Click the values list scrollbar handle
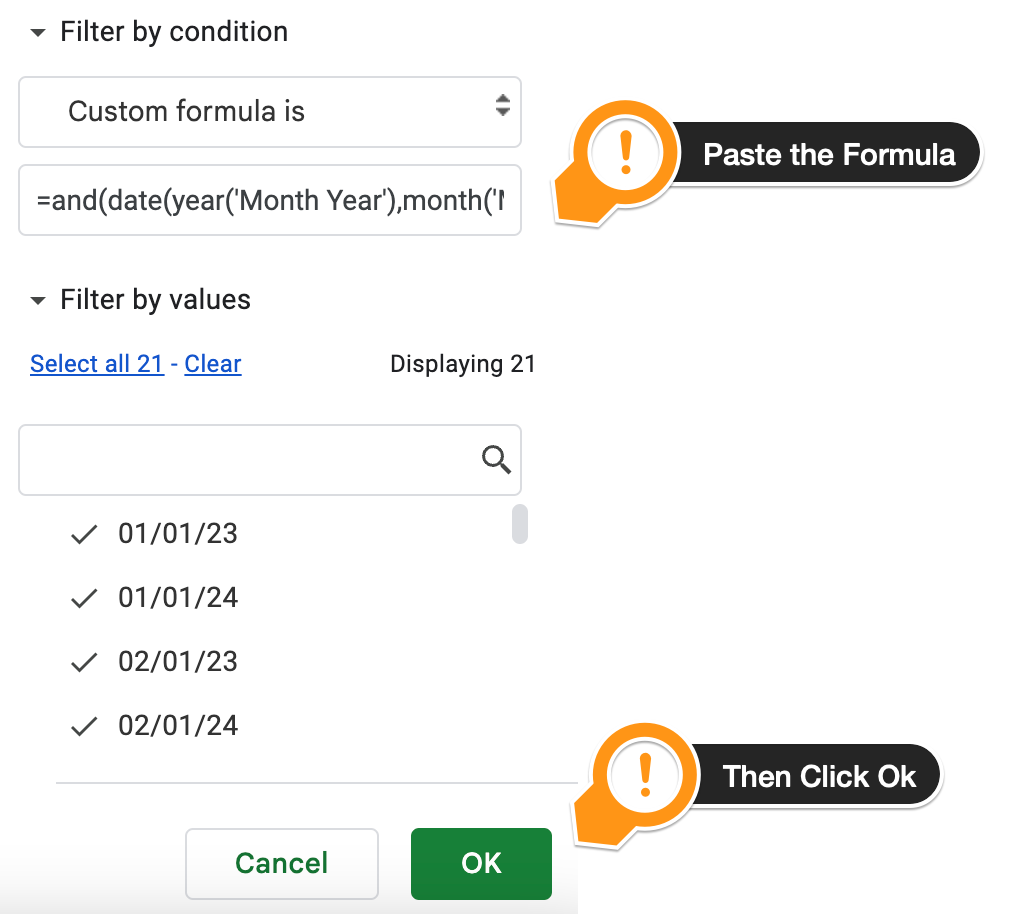 pos(520,524)
